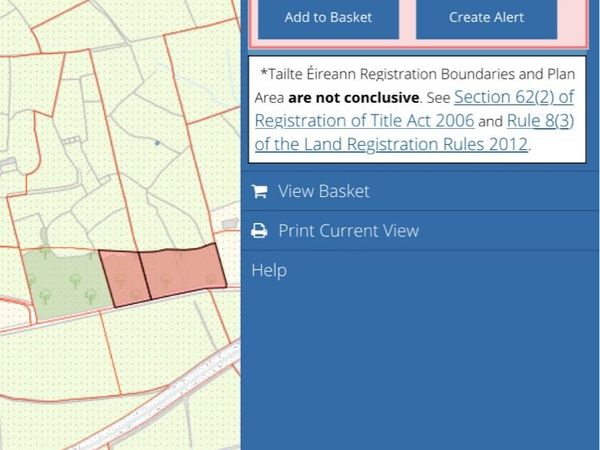This screenshot has width=600, height=450.
Task: Click the printer icon
Action: [259, 231]
